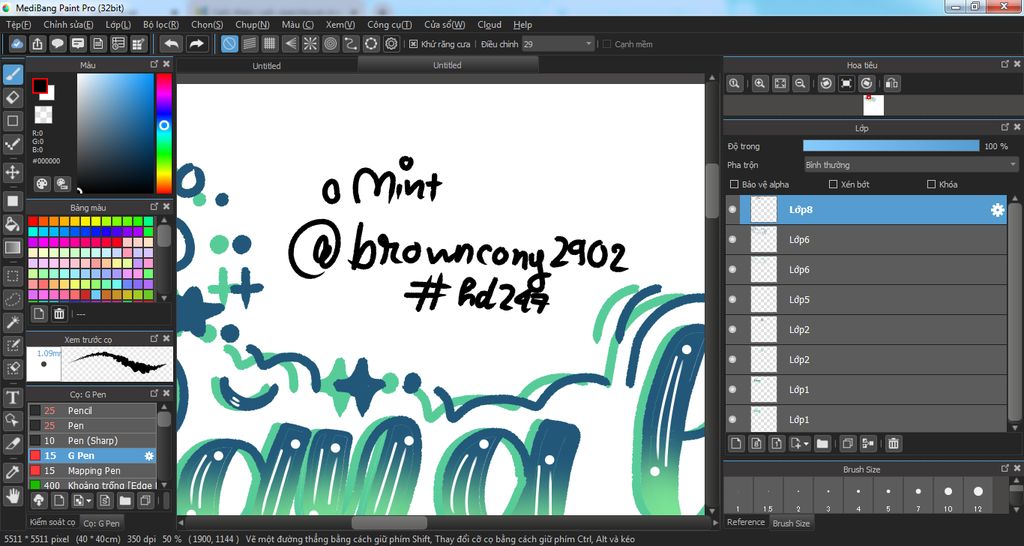This screenshot has height=546, width=1024.
Task: Open the Bộ lọc menu
Action: click(161, 25)
